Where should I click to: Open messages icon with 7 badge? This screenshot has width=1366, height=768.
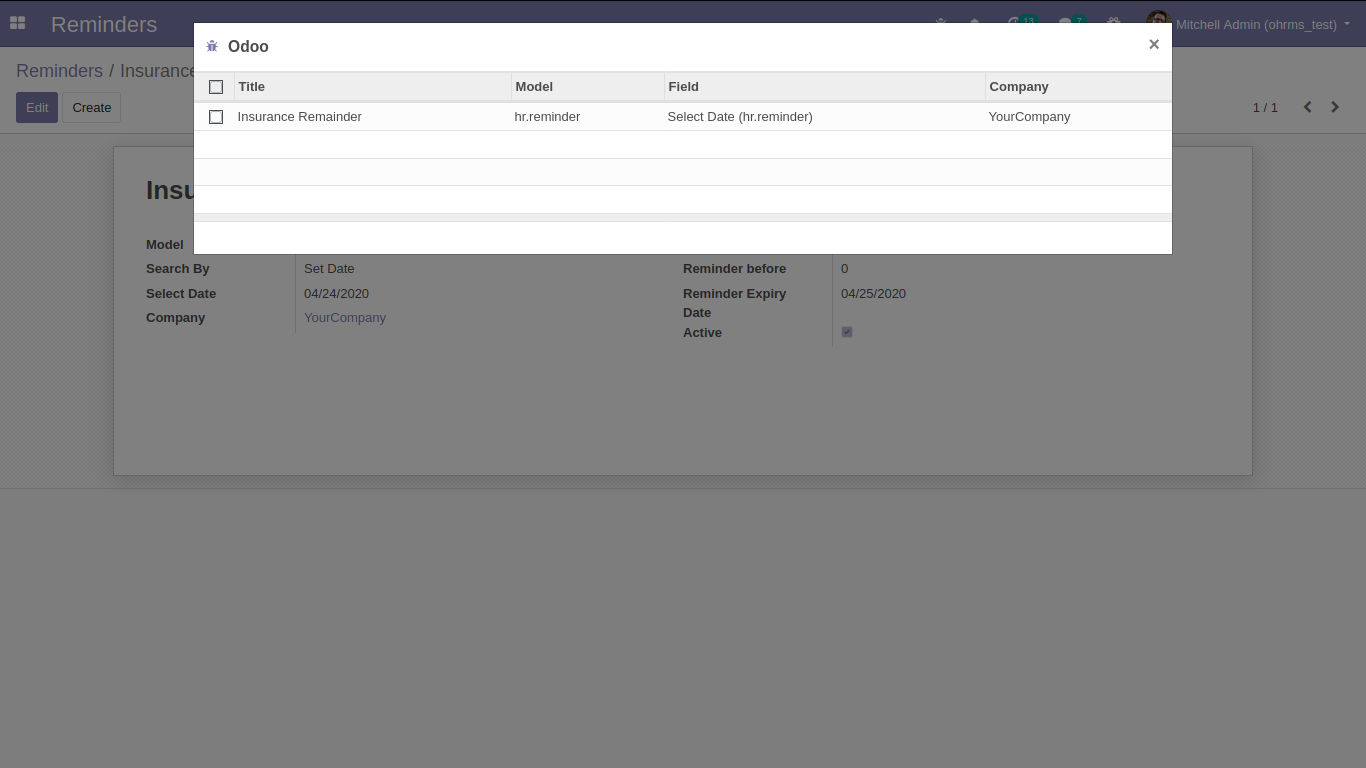pyautogui.click(x=1071, y=20)
